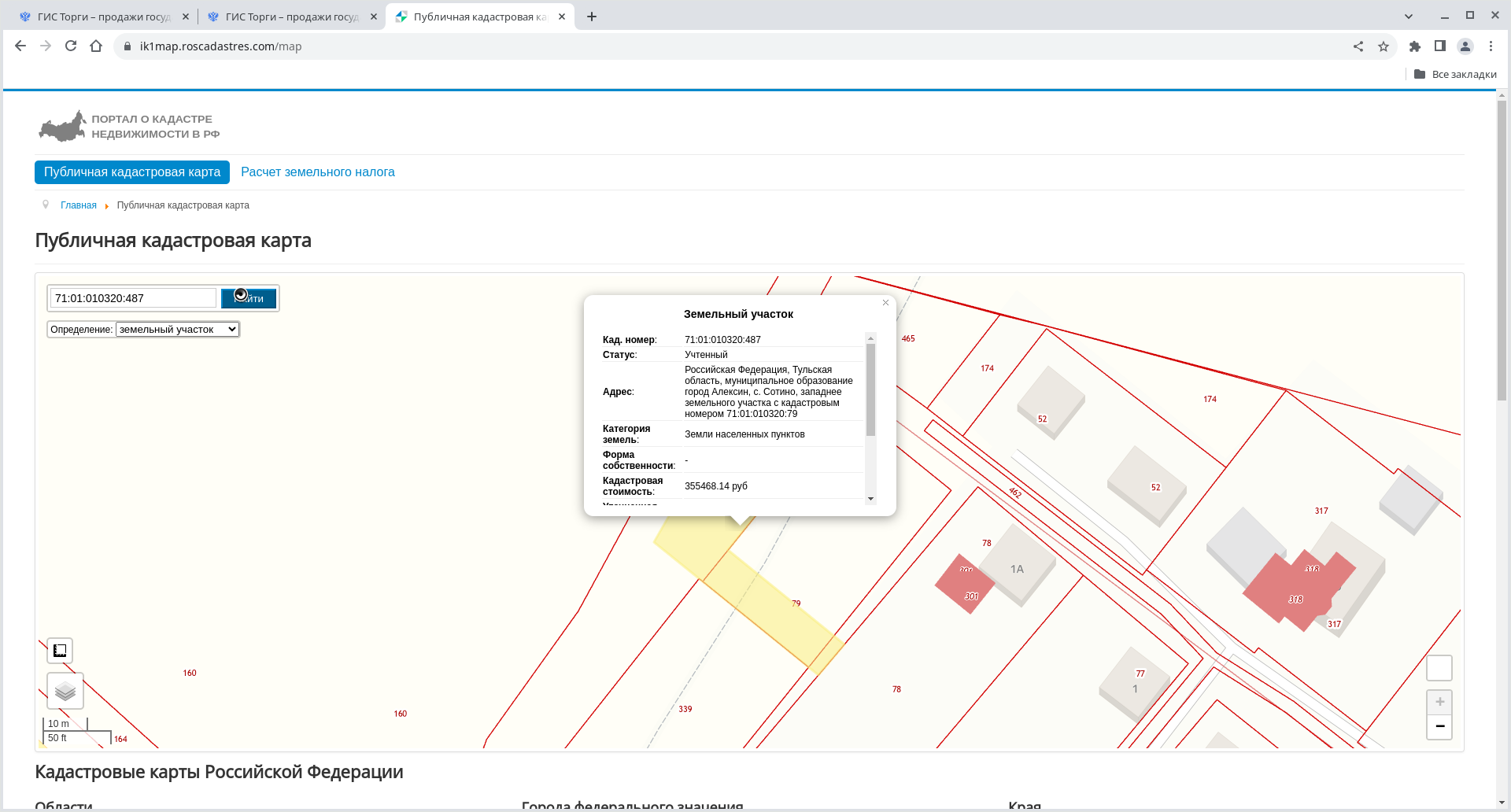1511x812 pixels.
Task: Open the browser extensions puzzle icon
Action: pyautogui.click(x=1414, y=46)
